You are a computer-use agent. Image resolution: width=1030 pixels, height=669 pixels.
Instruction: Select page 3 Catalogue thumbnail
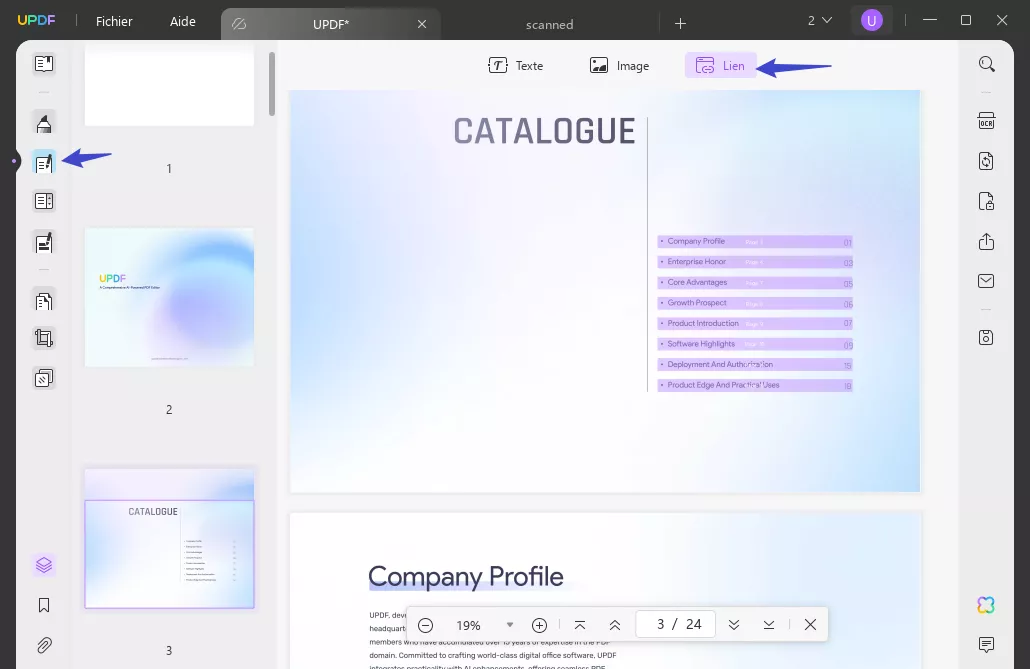[x=169, y=539]
